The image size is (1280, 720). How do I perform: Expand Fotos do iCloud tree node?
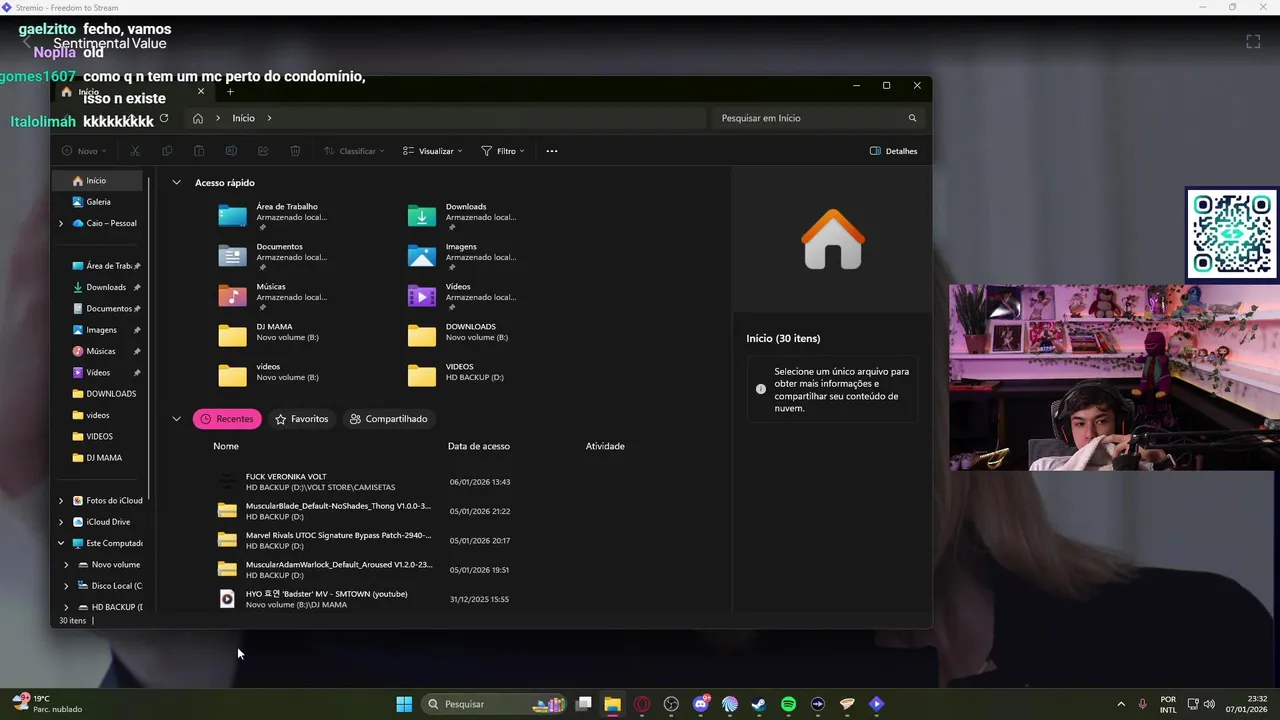point(61,501)
